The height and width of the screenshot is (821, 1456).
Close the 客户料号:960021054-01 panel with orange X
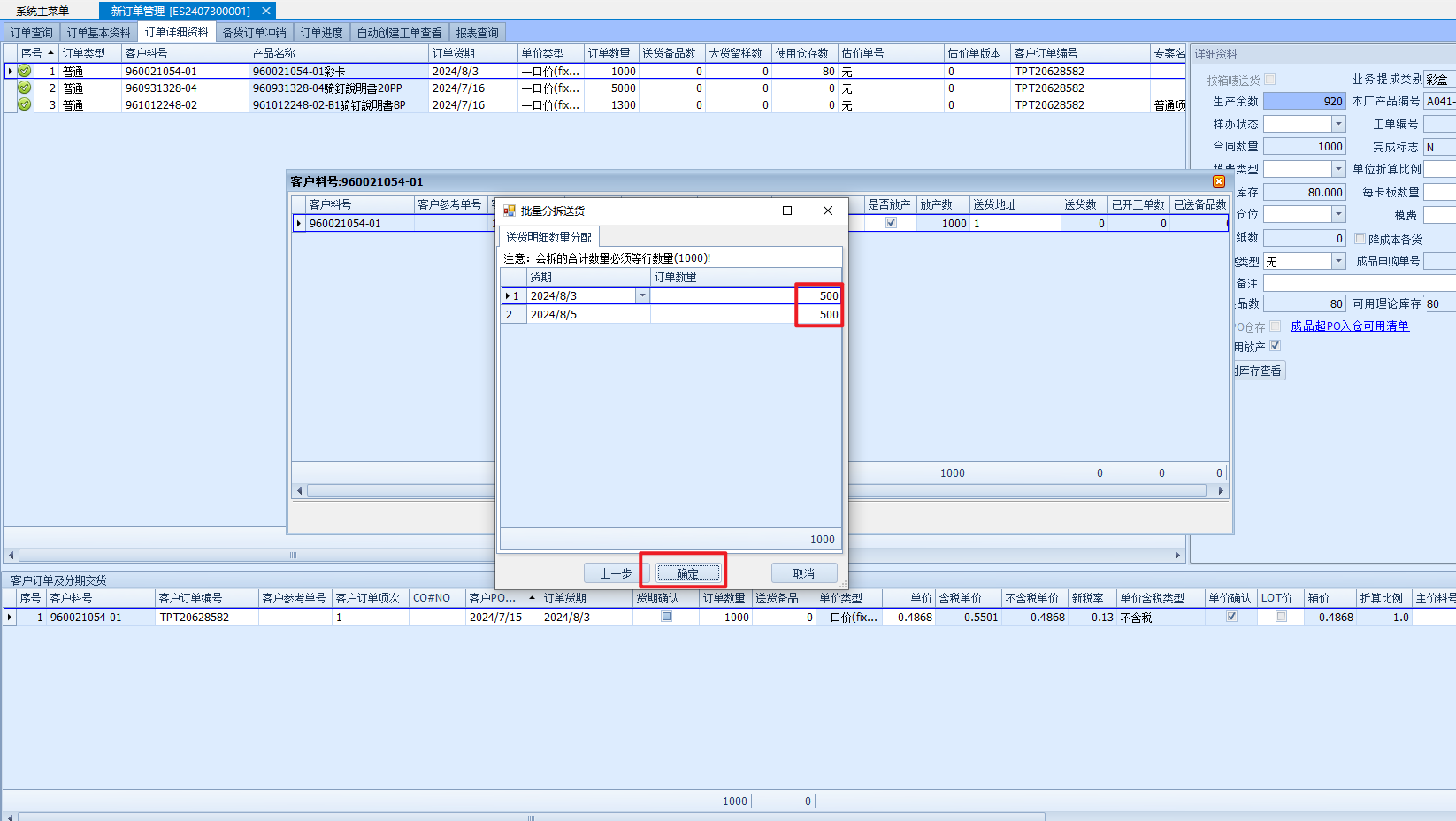pyautogui.click(x=1219, y=181)
